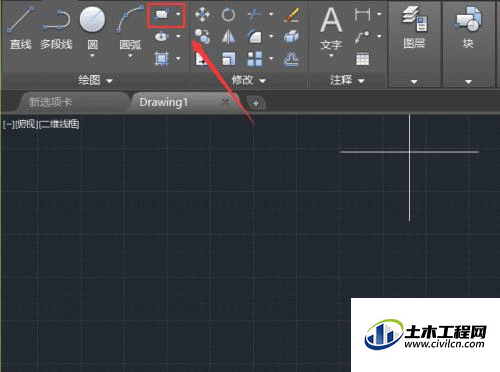Open the Dimension tool dropdown arrow

[379, 14]
